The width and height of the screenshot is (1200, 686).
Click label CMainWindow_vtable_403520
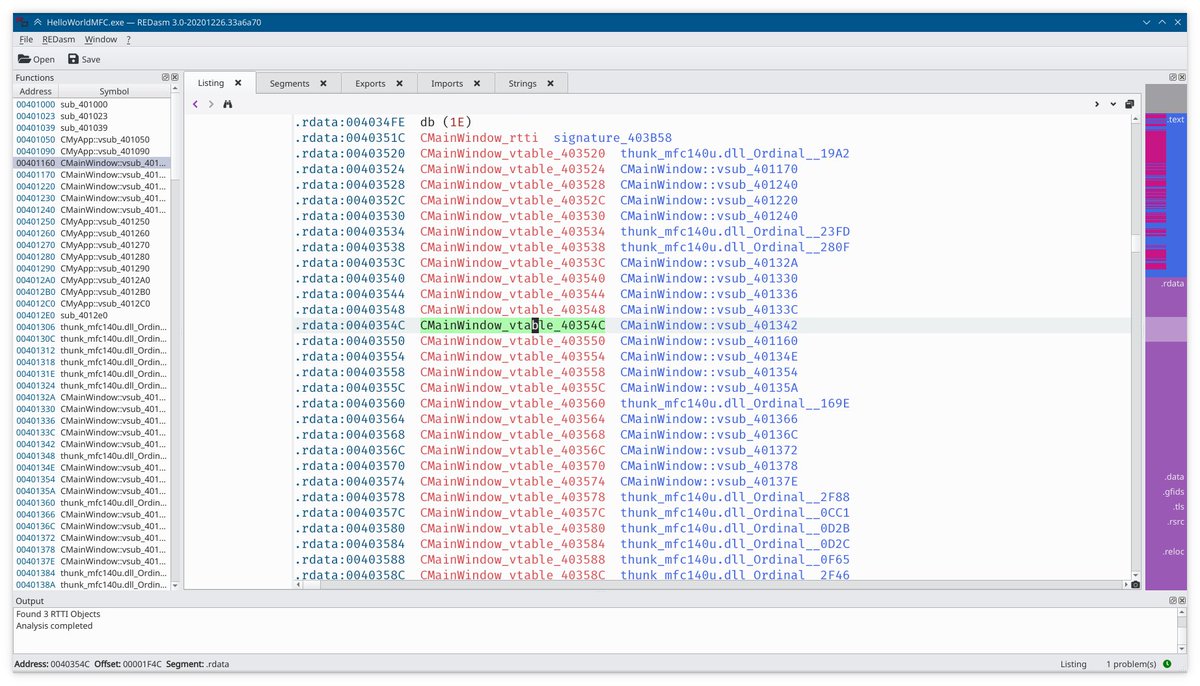point(512,154)
